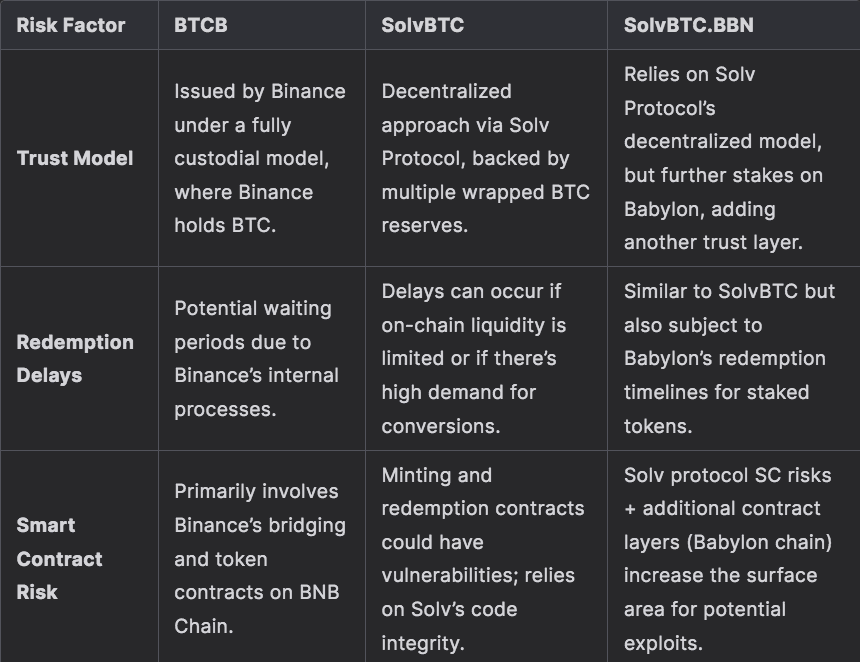Click SolvBTC cell about minting and redemption contracts
This screenshot has height=662, width=860.
click(482, 558)
